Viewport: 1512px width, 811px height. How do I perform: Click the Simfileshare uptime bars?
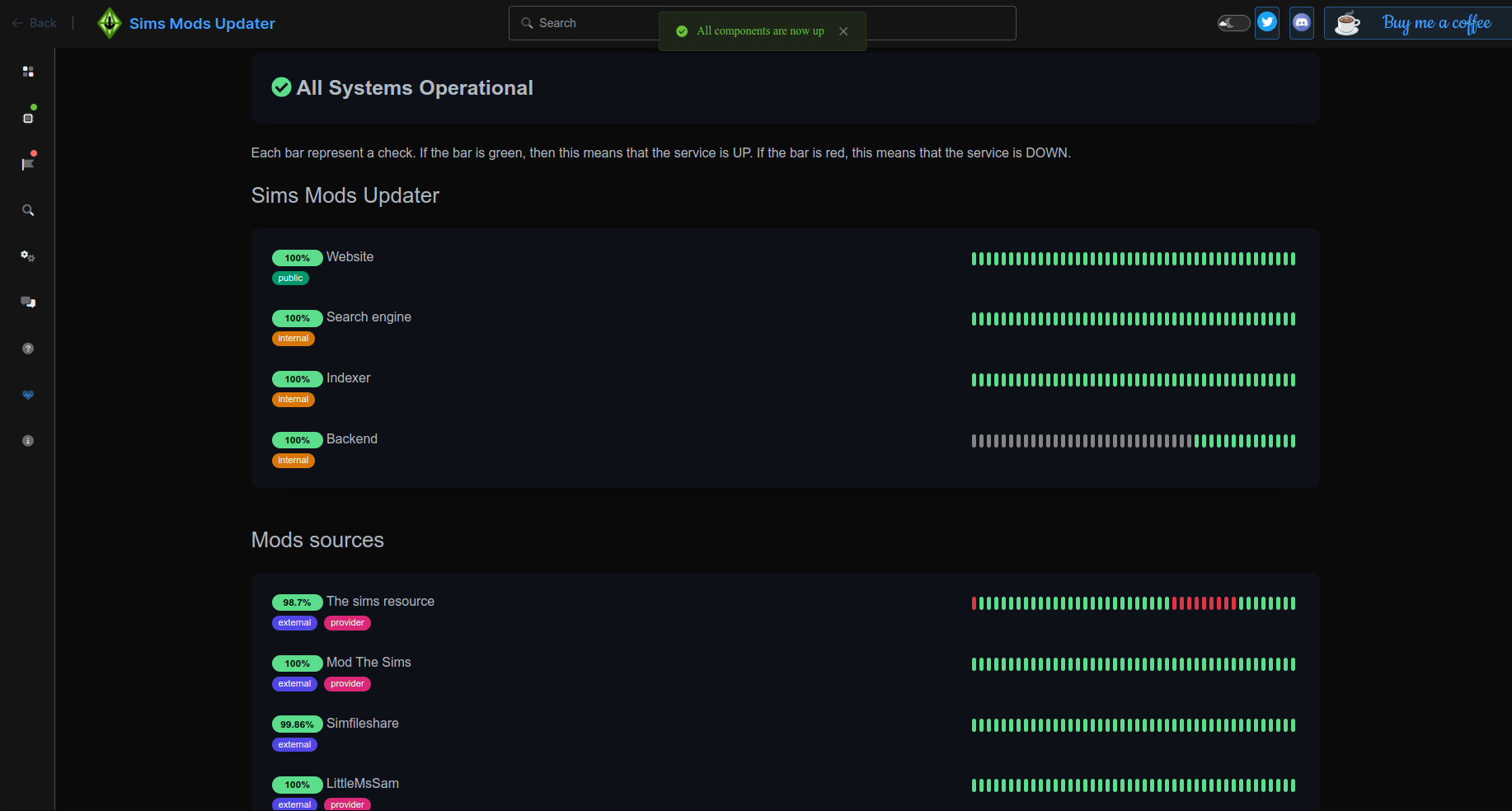click(1134, 725)
